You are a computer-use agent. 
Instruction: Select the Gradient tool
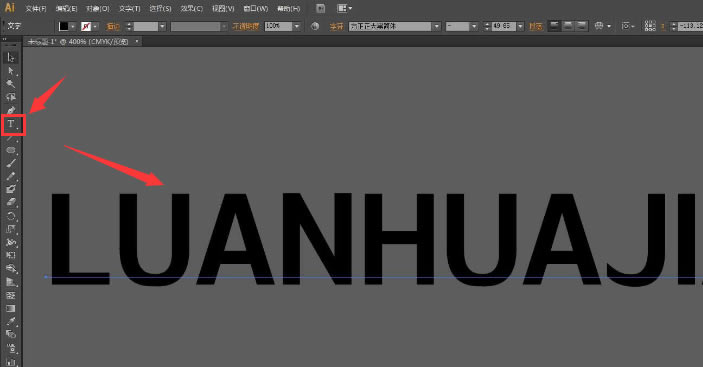click(11, 308)
